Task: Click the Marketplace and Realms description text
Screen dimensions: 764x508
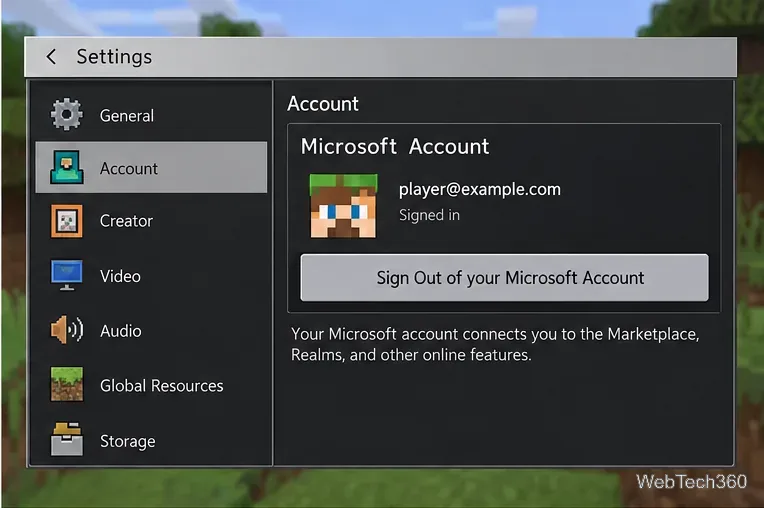Action: [x=495, y=344]
